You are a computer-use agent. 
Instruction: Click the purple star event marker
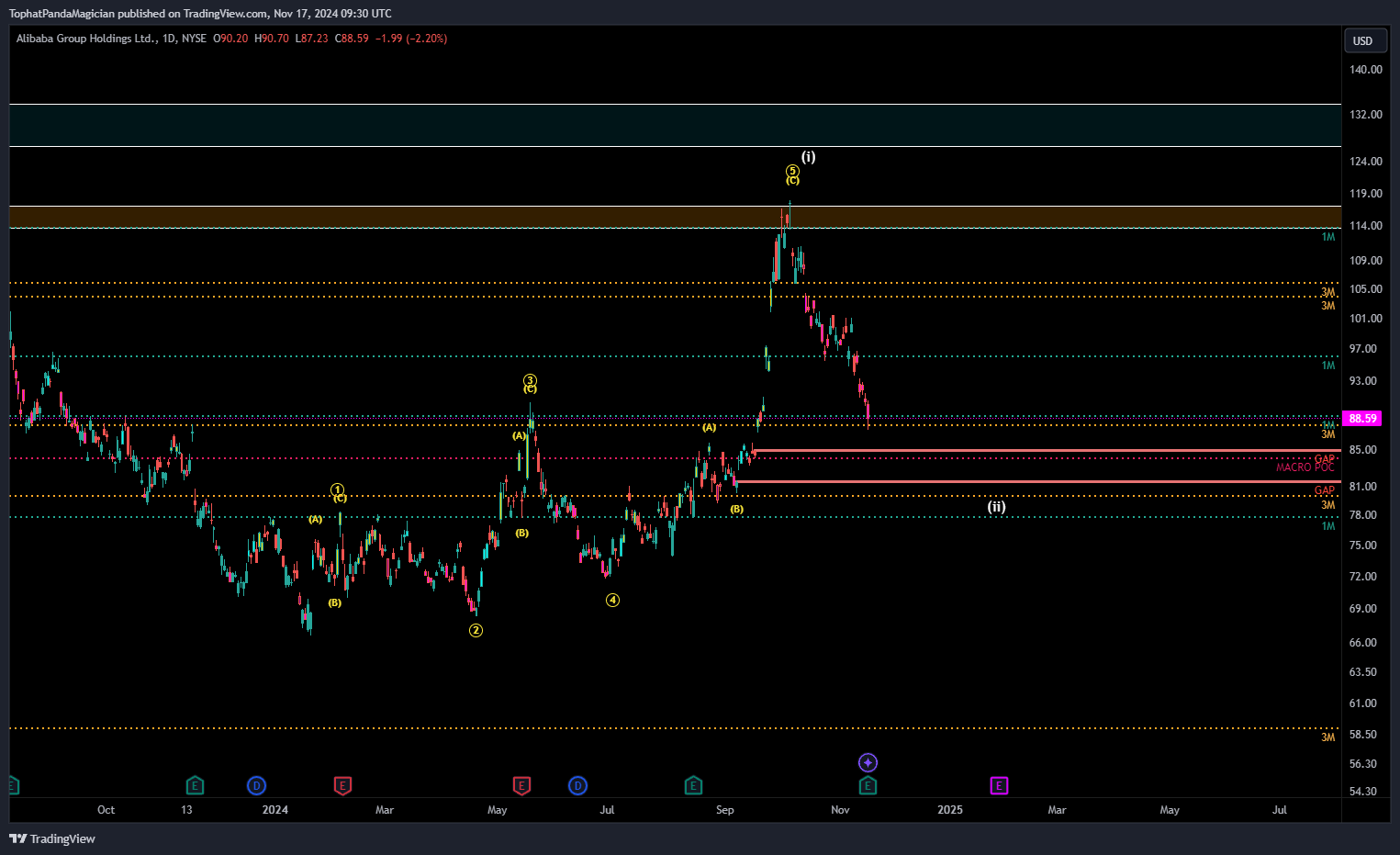[868, 762]
